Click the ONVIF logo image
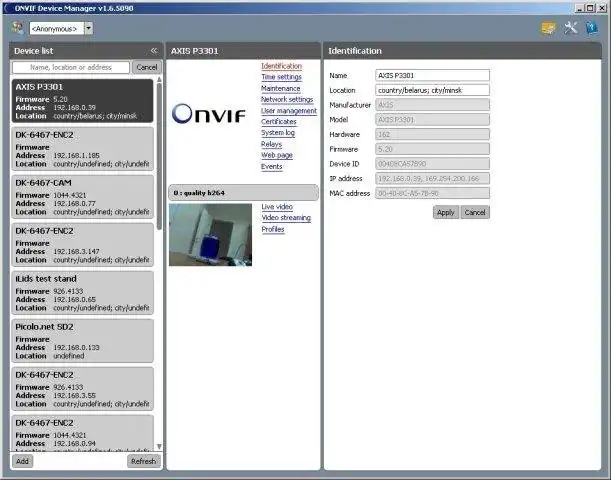 (208, 114)
